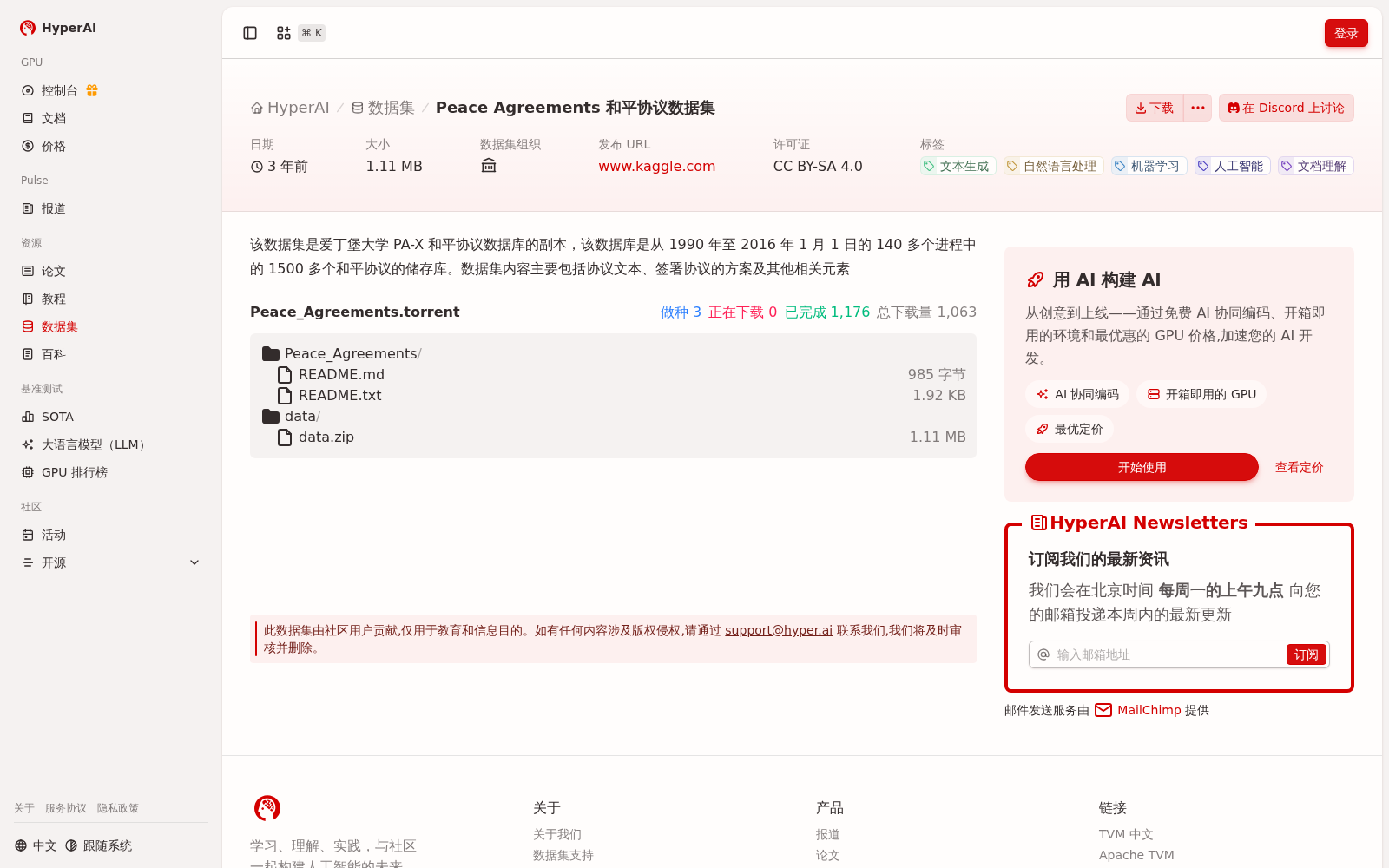The width and height of the screenshot is (1389, 868).
Task: Click the 已完成 1,176 stat
Action: click(x=827, y=312)
